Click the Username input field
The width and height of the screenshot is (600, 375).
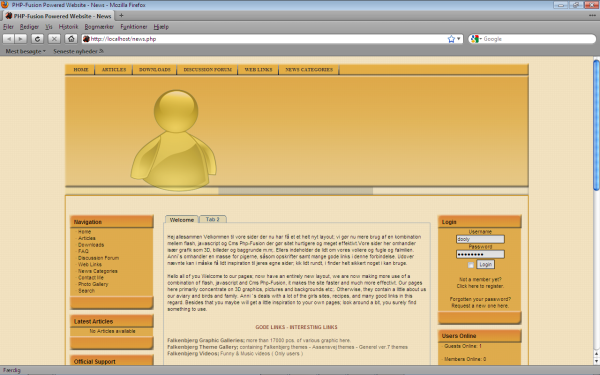[480, 239]
